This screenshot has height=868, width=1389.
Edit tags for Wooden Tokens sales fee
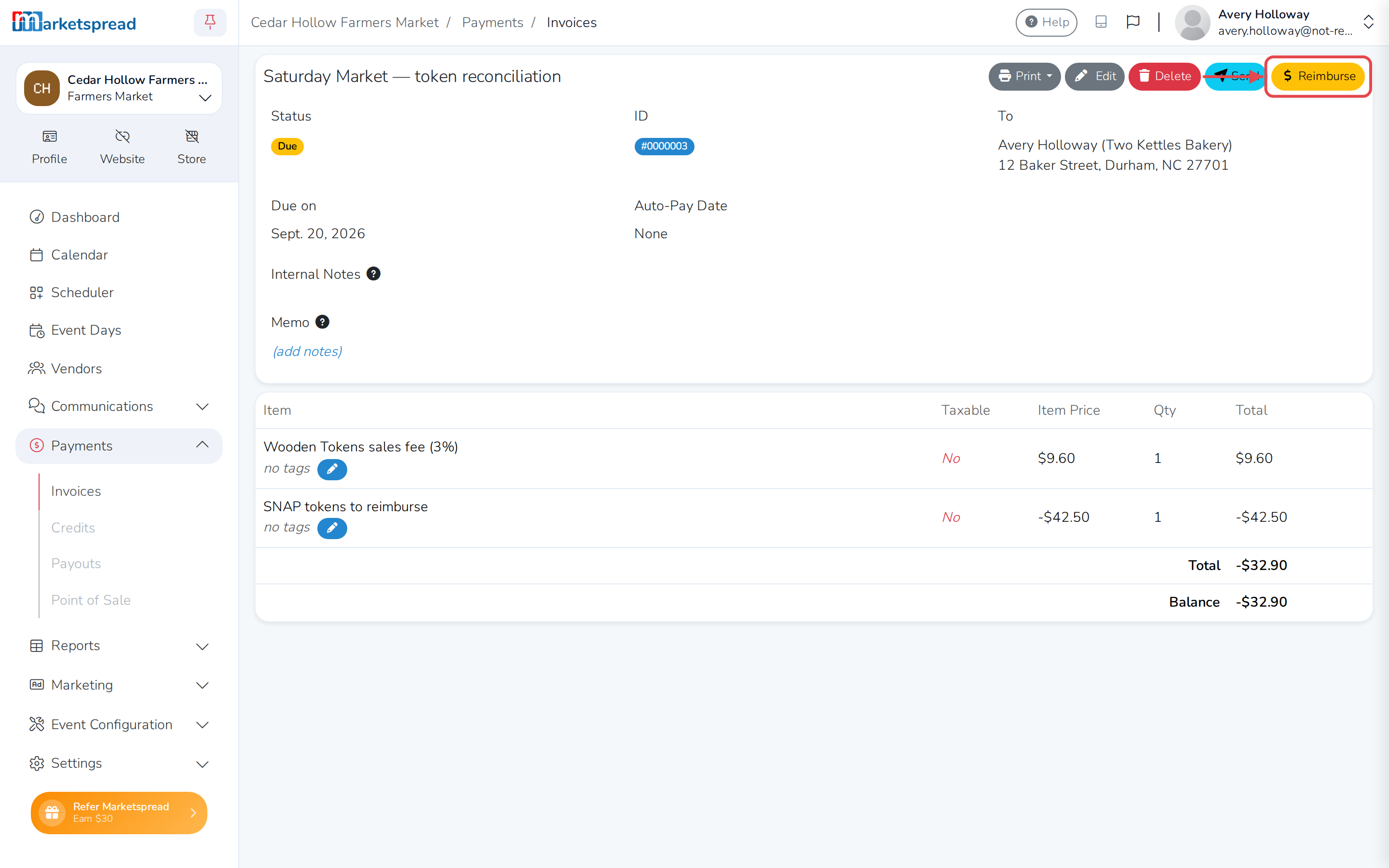(x=332, y=469)
